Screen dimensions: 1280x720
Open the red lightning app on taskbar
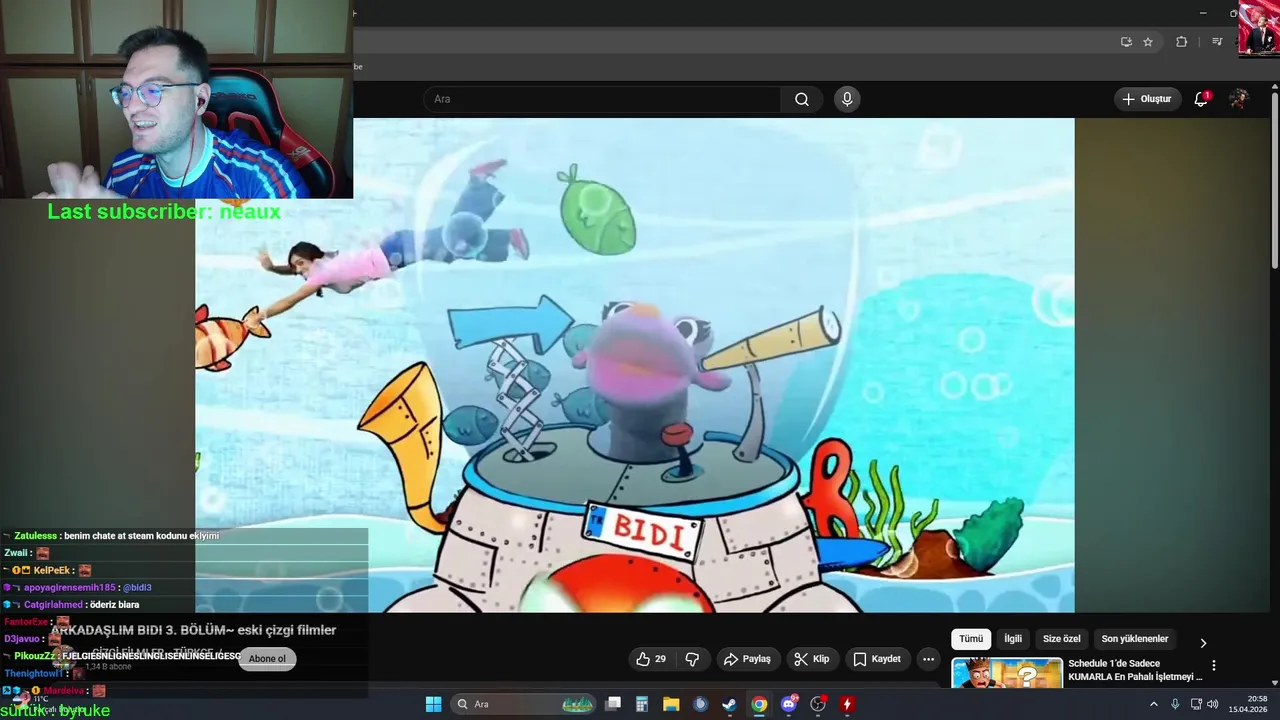[847, 704]
